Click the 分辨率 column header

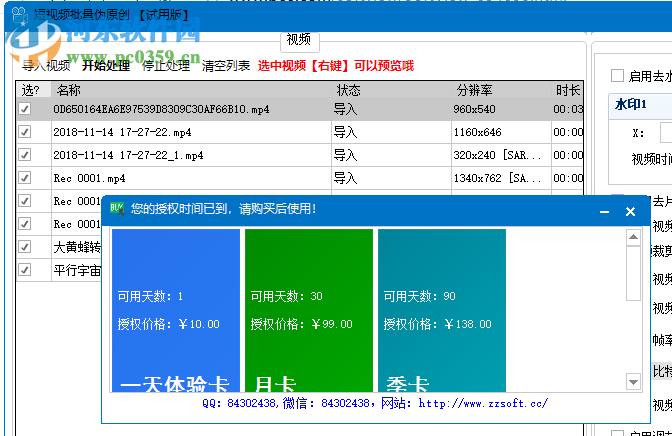coord(501,90)
